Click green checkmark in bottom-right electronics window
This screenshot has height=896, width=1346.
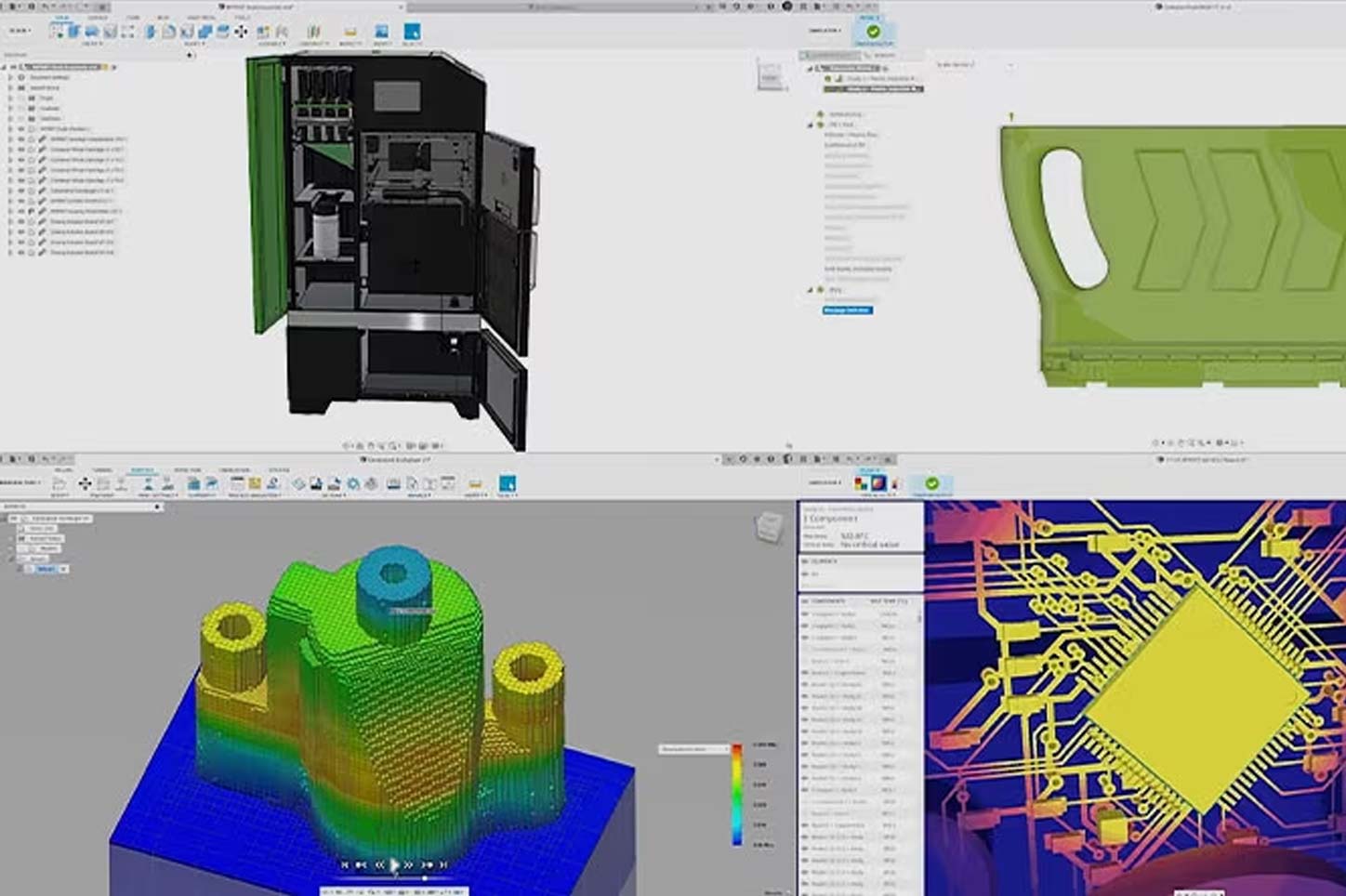931,482
